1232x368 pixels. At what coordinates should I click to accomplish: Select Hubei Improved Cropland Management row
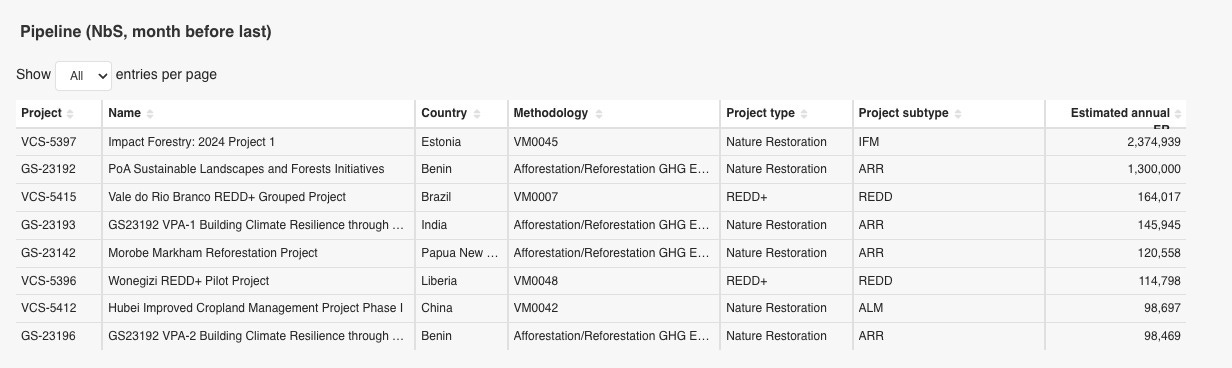601,308
